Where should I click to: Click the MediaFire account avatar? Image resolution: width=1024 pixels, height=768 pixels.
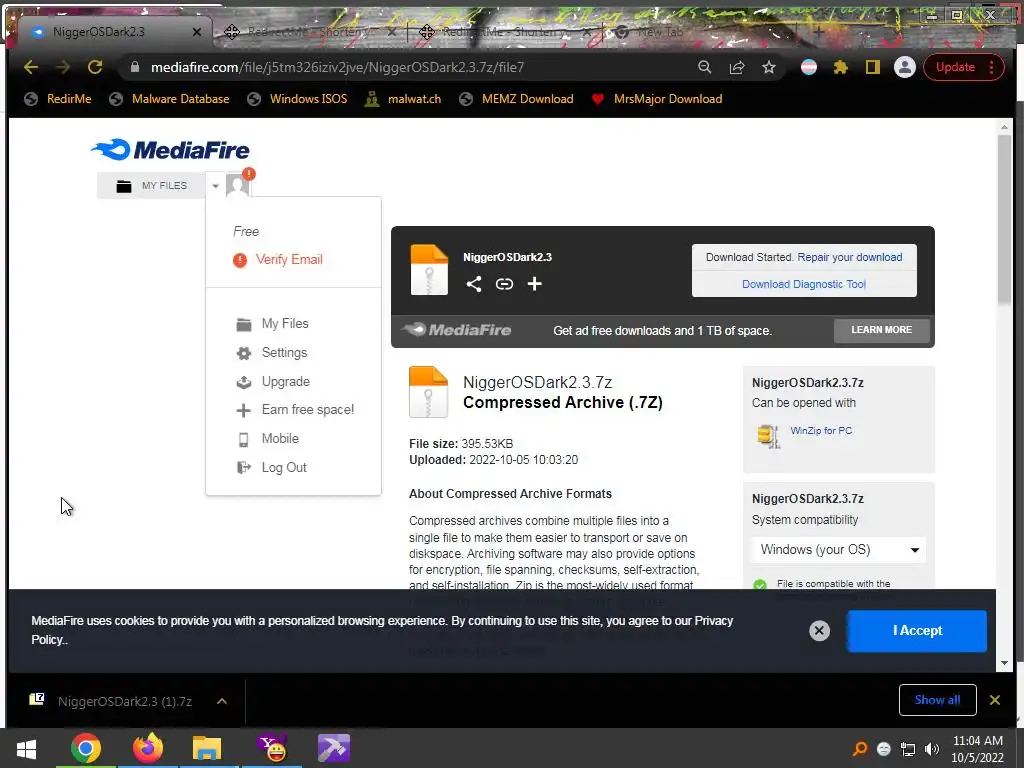pos(238,185)
